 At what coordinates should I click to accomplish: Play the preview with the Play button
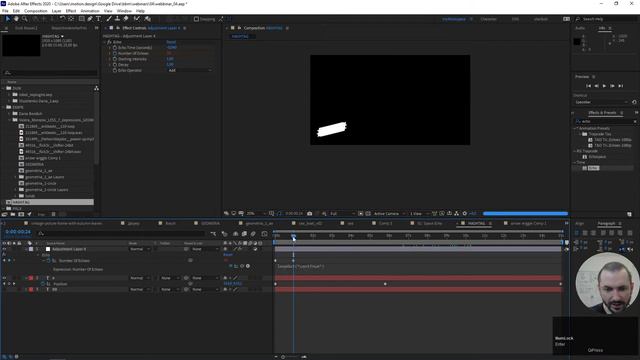click(604, 86)
